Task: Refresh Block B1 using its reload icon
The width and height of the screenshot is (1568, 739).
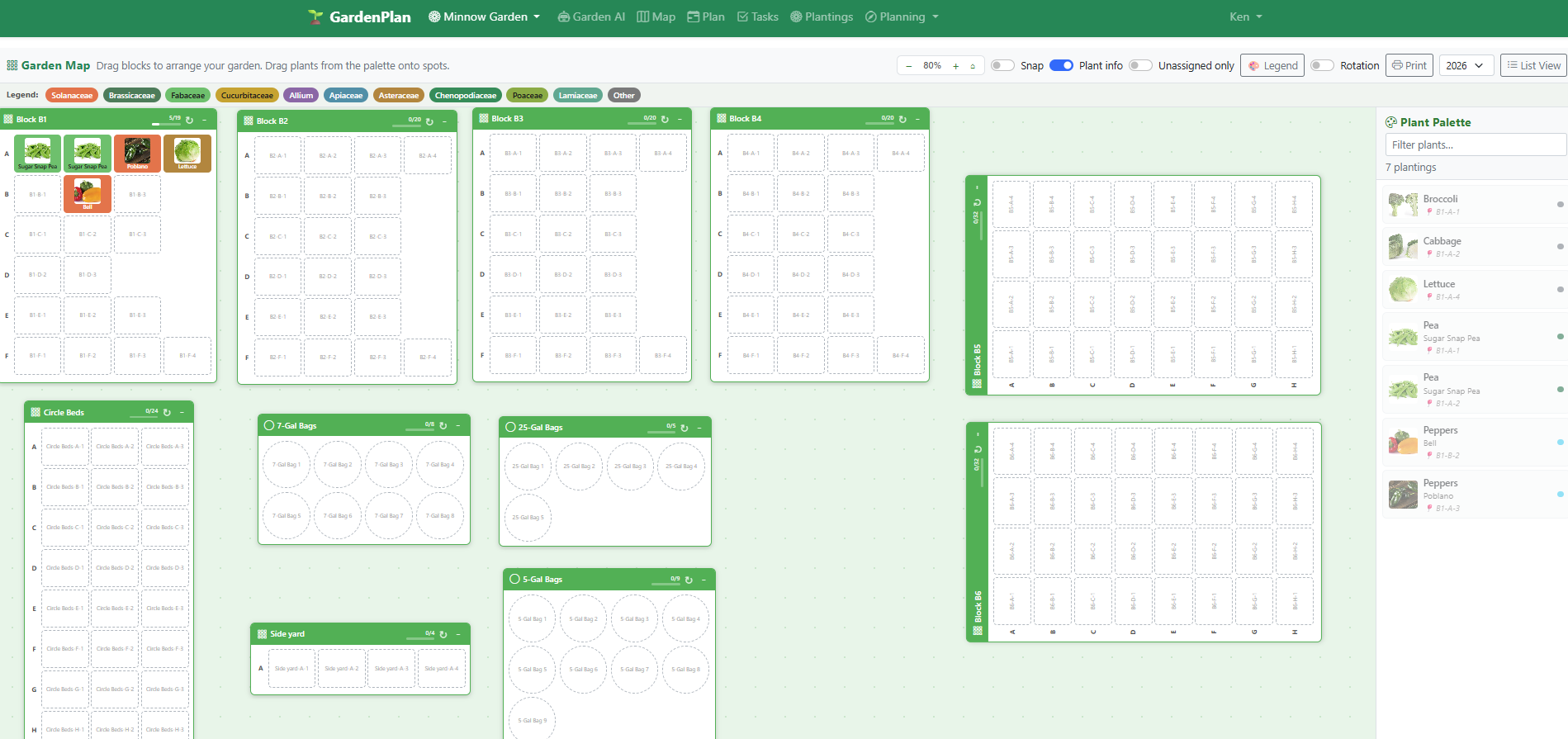Action: pos(189,120)
